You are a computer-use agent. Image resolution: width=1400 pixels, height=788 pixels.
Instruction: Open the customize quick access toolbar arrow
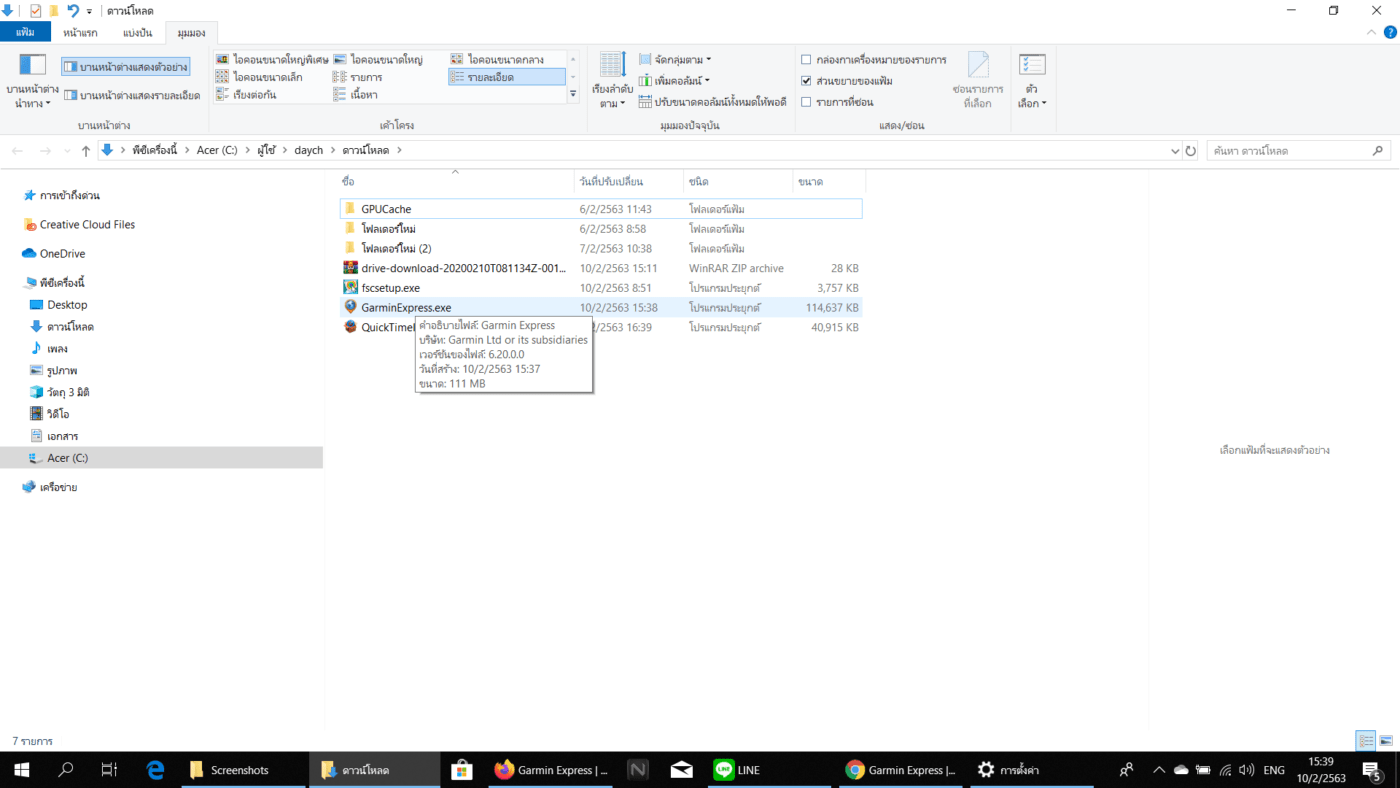(89, 11)
